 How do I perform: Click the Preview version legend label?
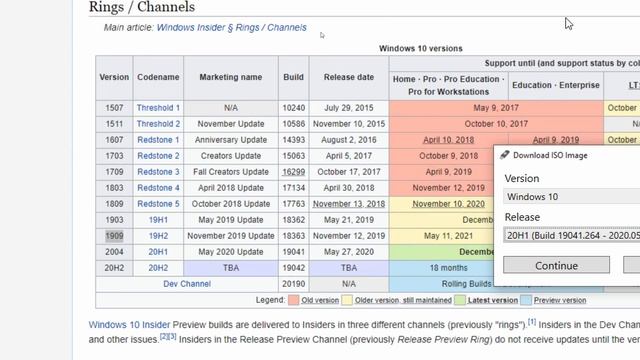(x=560, y=300)
